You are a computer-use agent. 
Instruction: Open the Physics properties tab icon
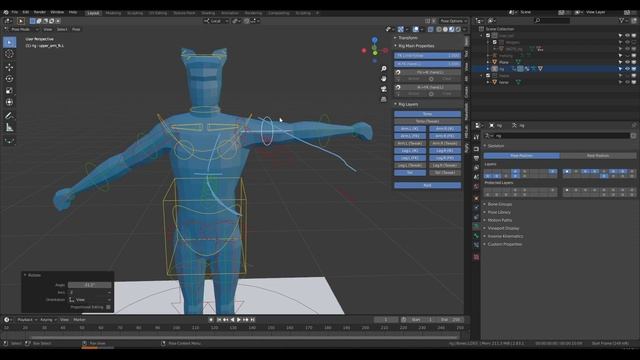[x=476, y=207]
